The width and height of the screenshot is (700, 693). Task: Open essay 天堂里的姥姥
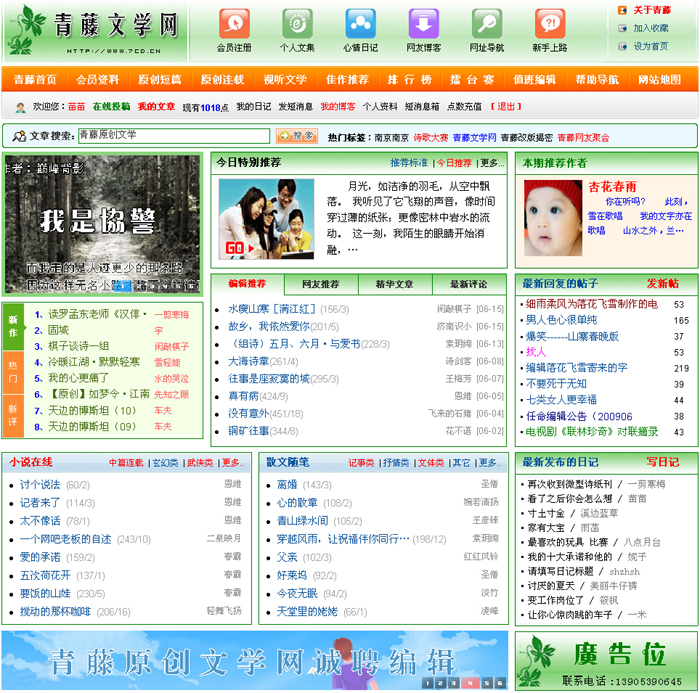click(307, 611)
